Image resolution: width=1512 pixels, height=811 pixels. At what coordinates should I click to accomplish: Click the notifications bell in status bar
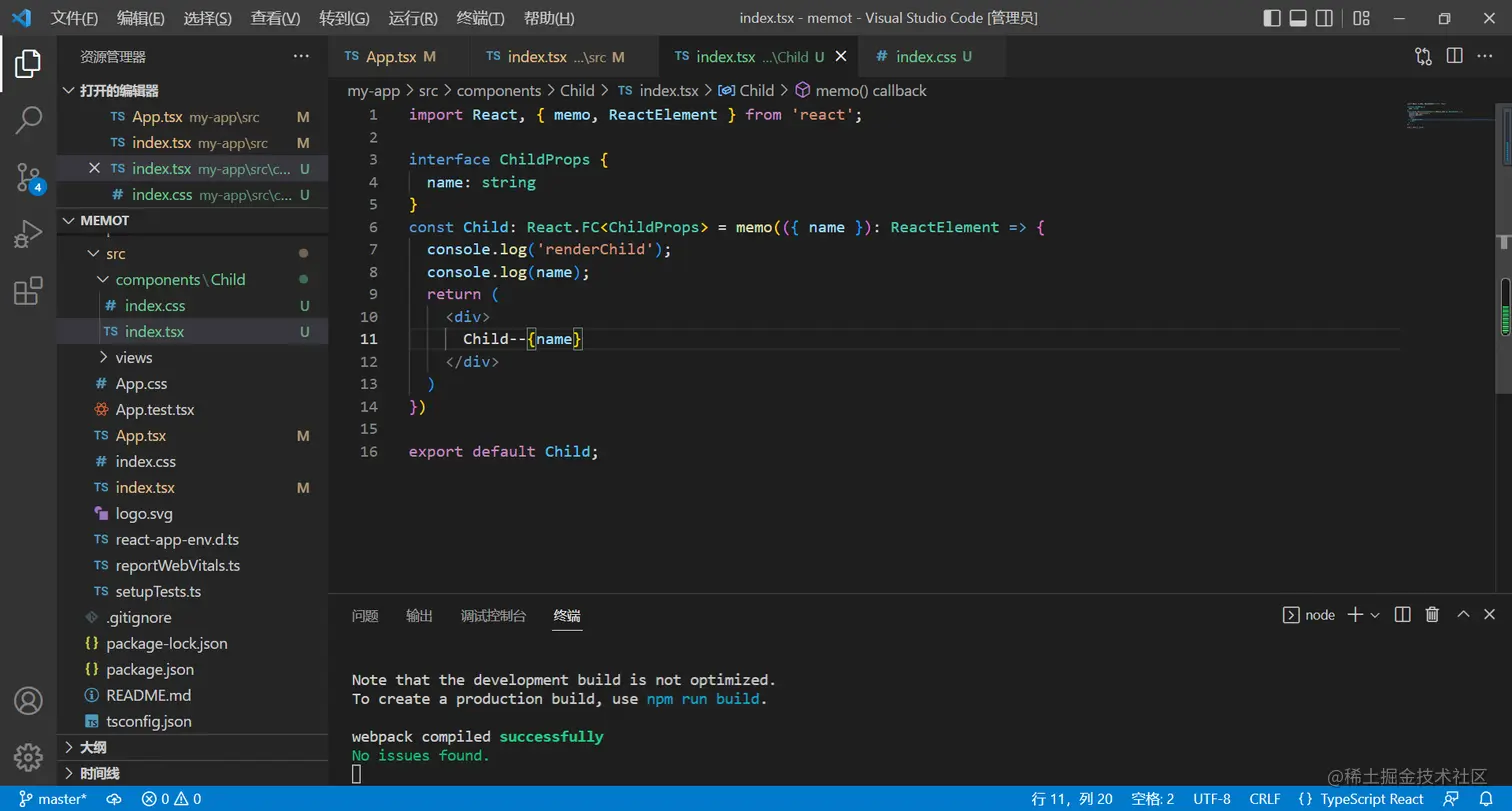[1487, 799]
